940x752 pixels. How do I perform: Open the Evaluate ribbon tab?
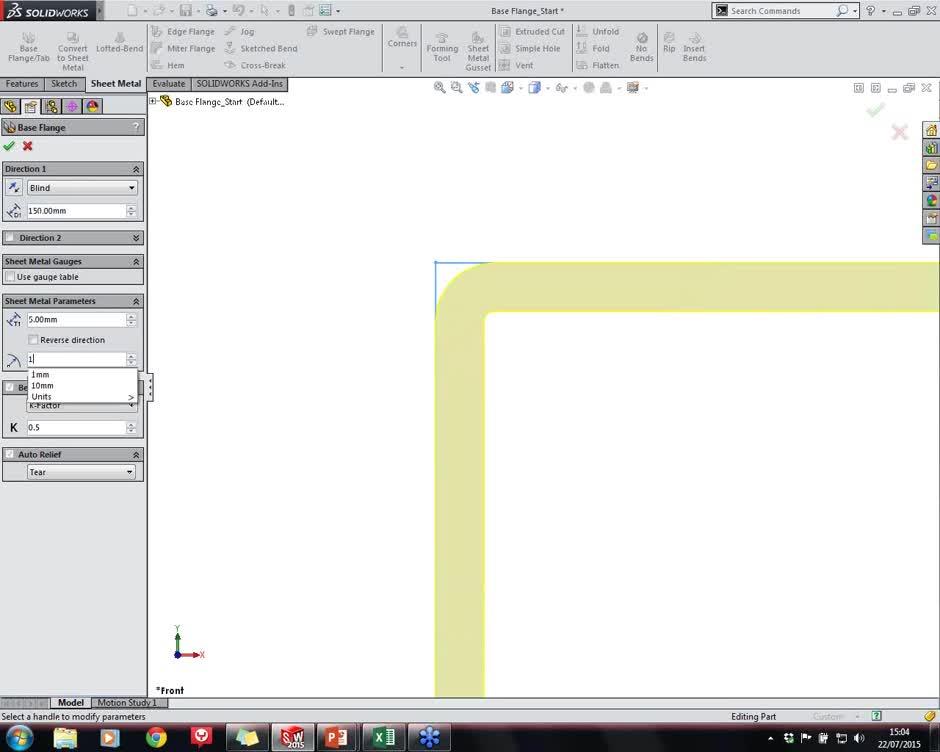pos(168,83)
